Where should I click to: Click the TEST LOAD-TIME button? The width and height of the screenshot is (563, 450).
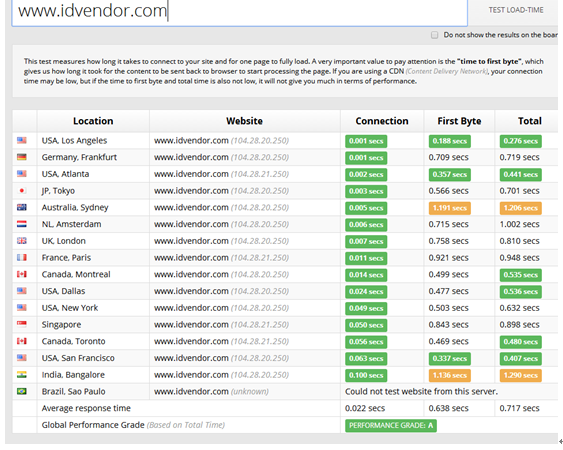[x=516, y=10]
